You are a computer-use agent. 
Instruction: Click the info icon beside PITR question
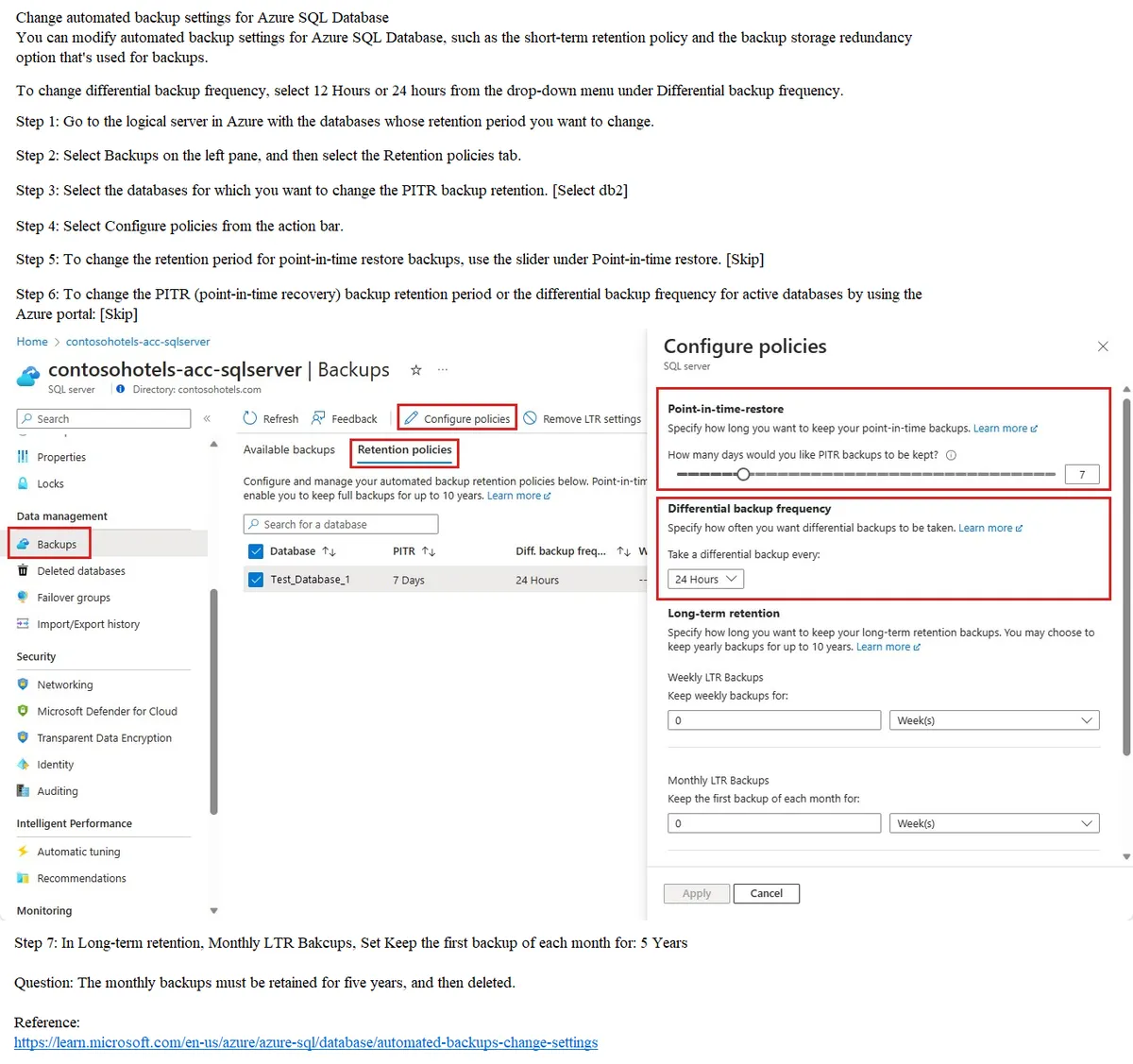click(x=951, y=455)
